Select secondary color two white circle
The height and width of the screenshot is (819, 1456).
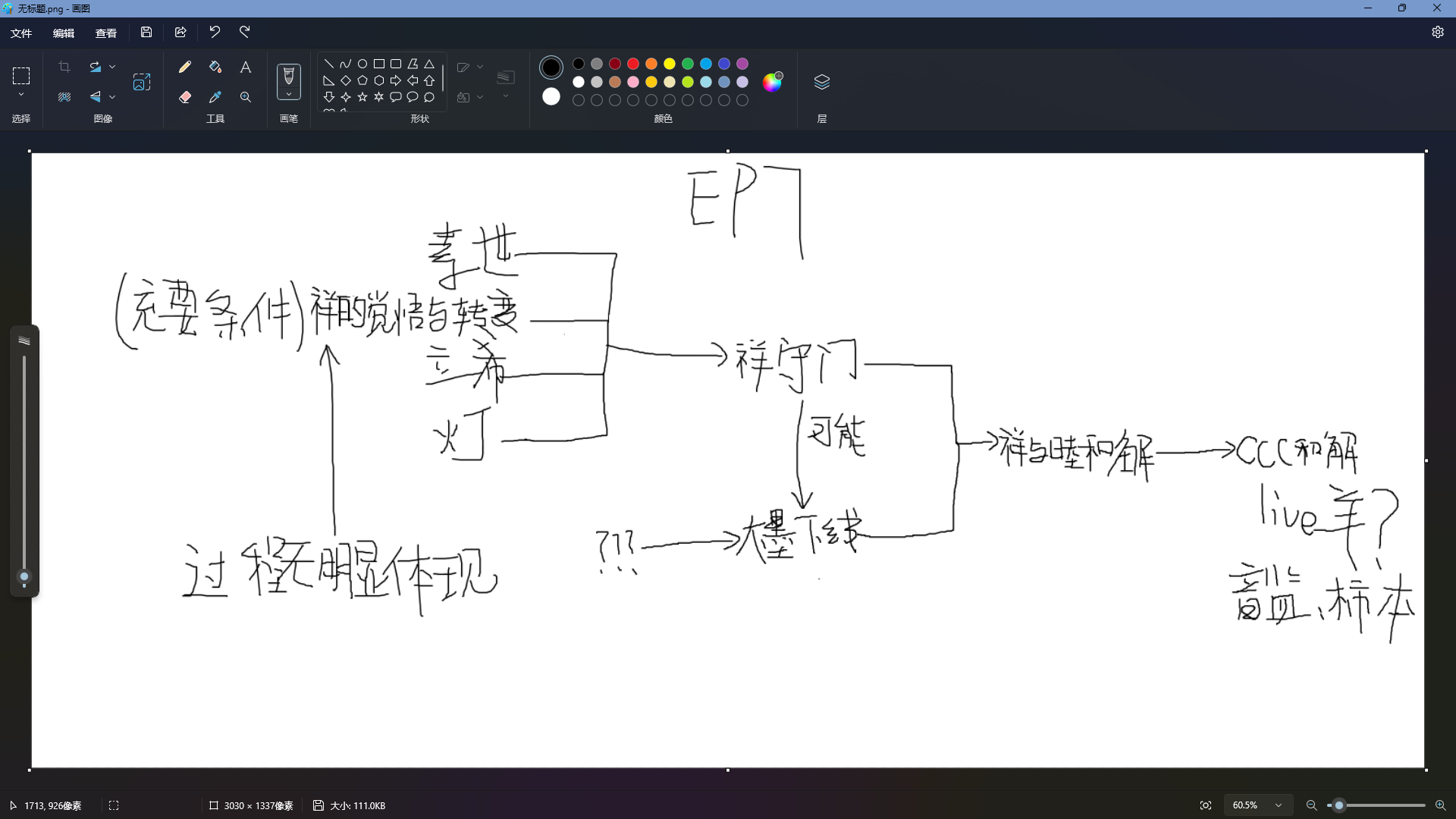click(x=551, y=96)
